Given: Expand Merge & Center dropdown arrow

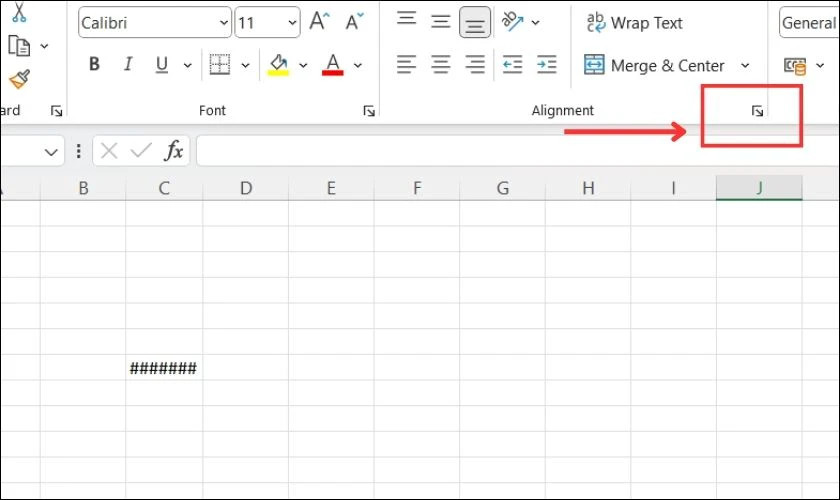Looking at the screenshot, I should (x=745, y=65).
